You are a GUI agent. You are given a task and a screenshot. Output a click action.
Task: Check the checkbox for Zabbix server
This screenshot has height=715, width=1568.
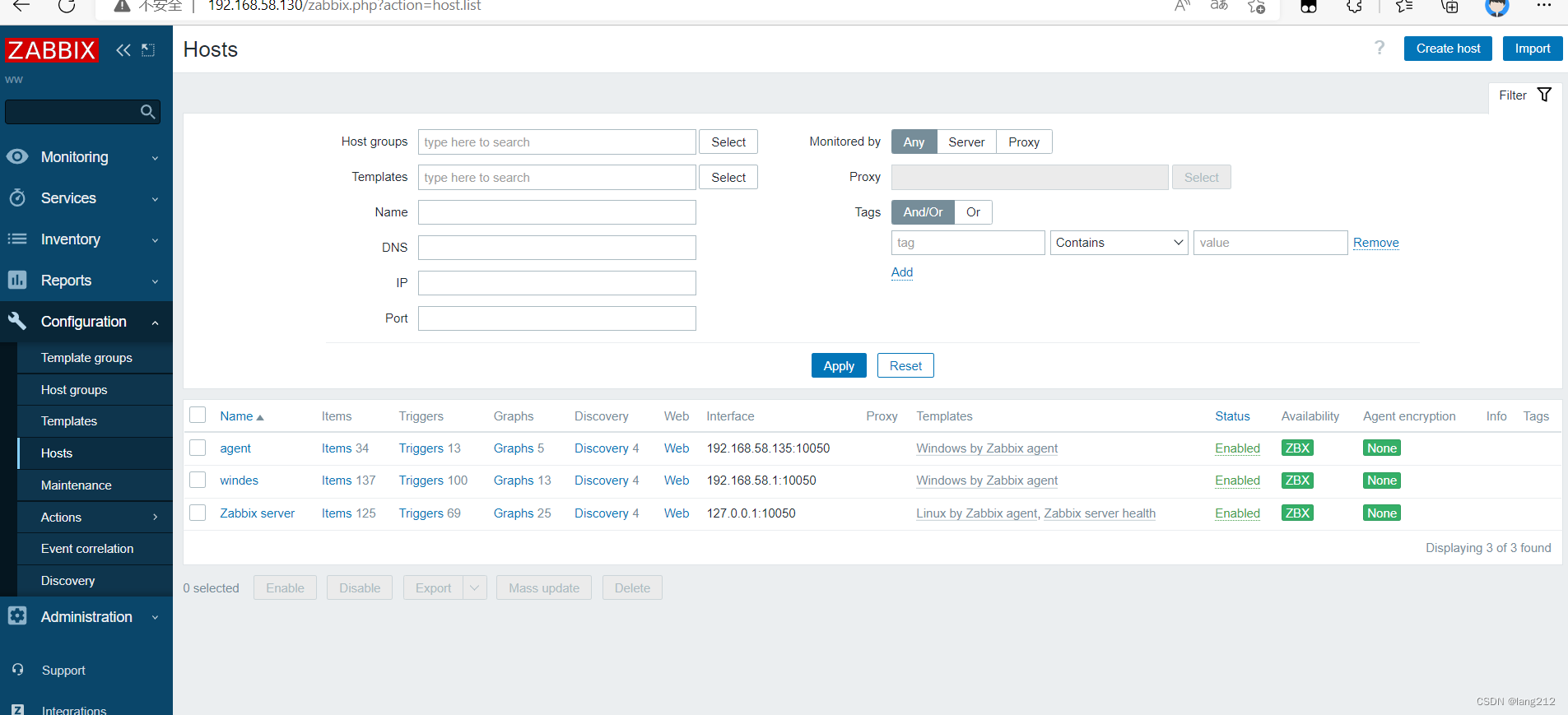pos(198,513)
